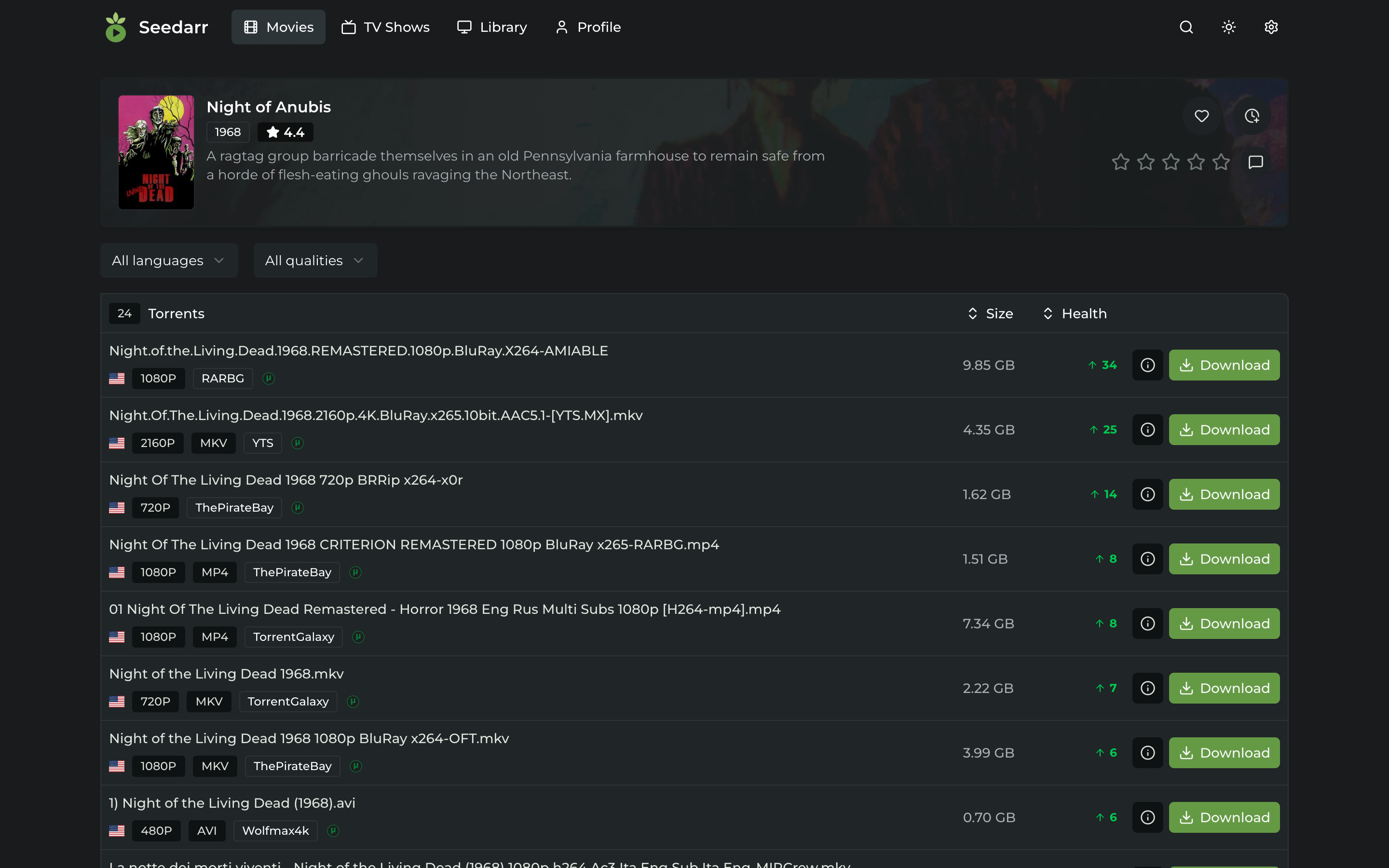Add movie to watch later clock icon

coord(1252,116)
